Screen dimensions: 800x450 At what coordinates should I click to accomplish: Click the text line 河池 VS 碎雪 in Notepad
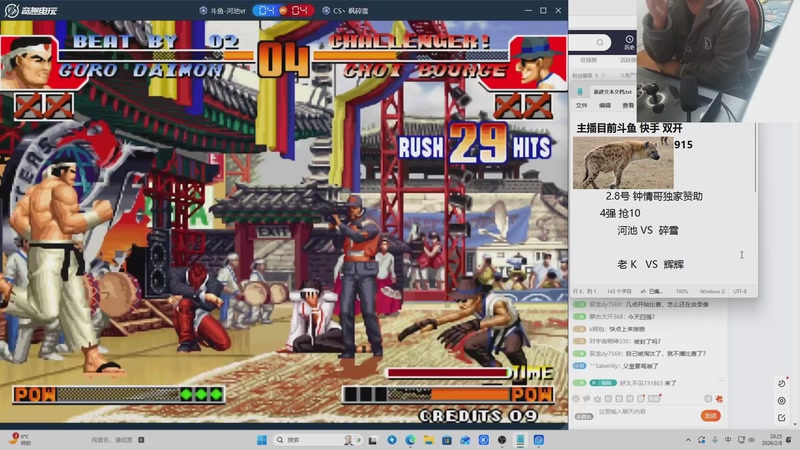tap(648, 231)
